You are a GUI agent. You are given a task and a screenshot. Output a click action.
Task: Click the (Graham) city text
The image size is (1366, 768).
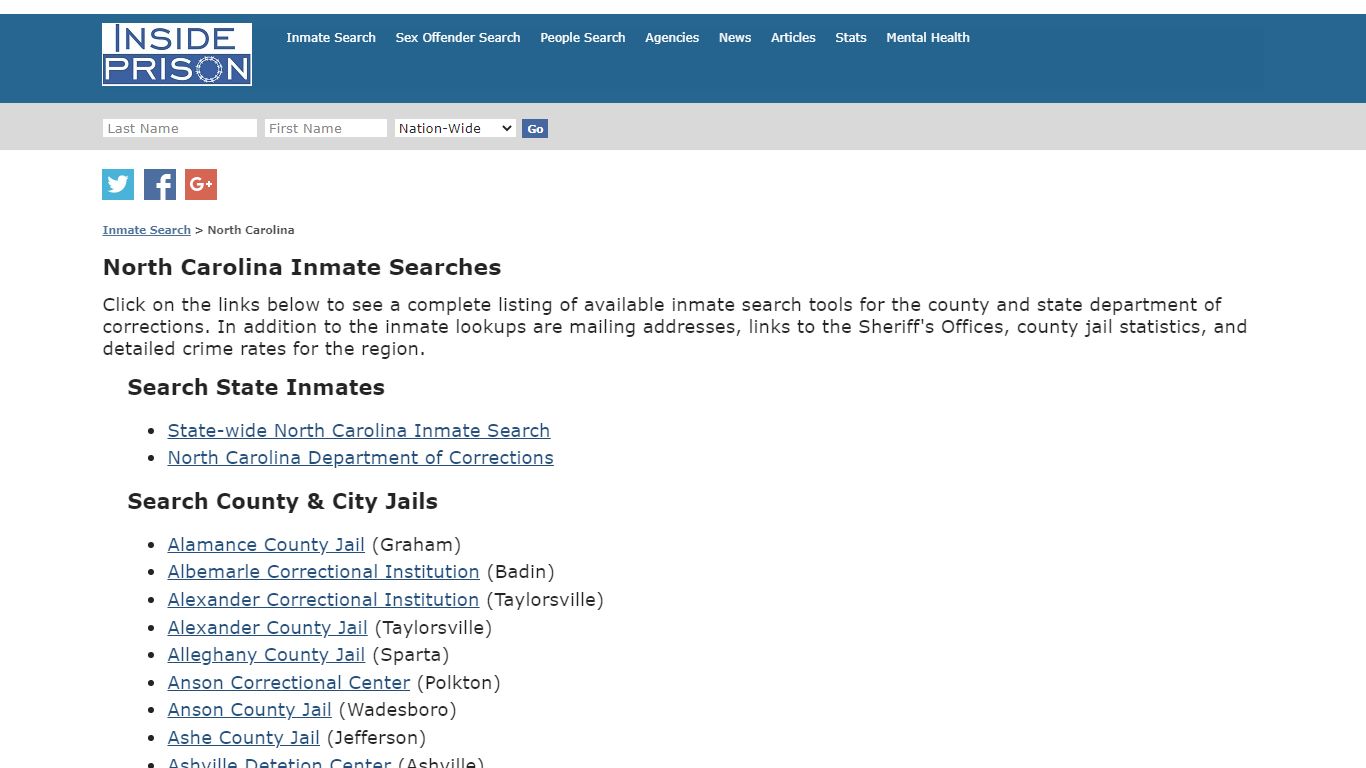[x=416, y=544]
